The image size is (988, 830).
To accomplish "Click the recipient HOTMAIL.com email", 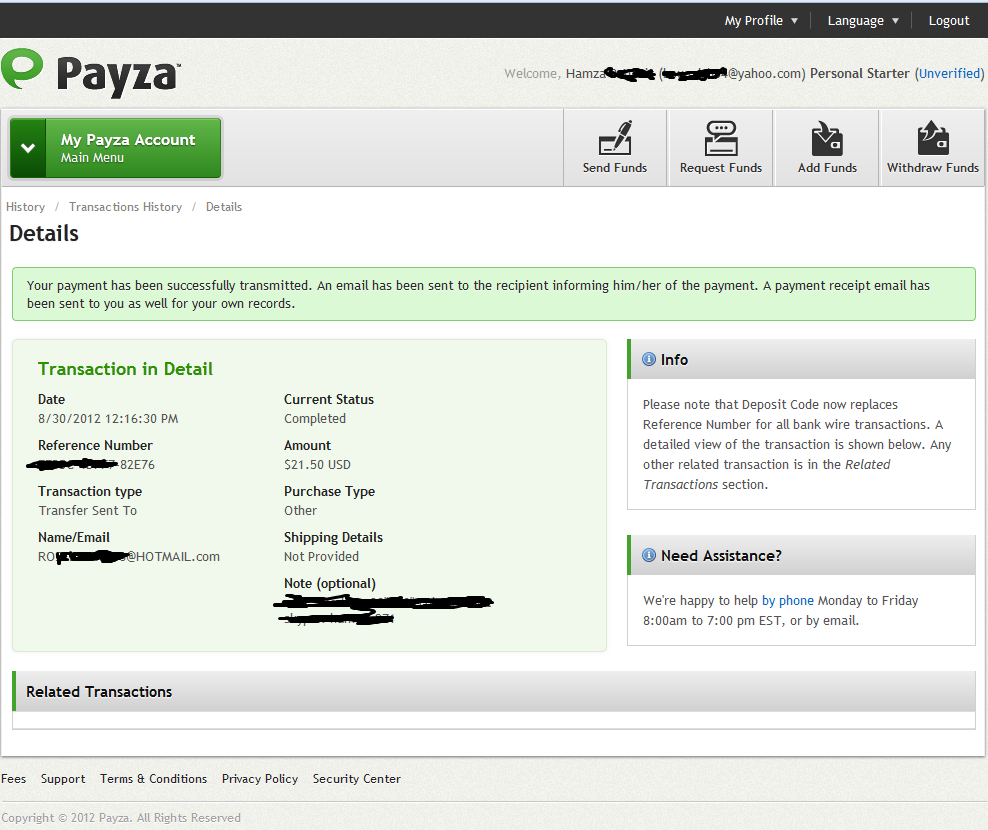I will coord(129,556).
